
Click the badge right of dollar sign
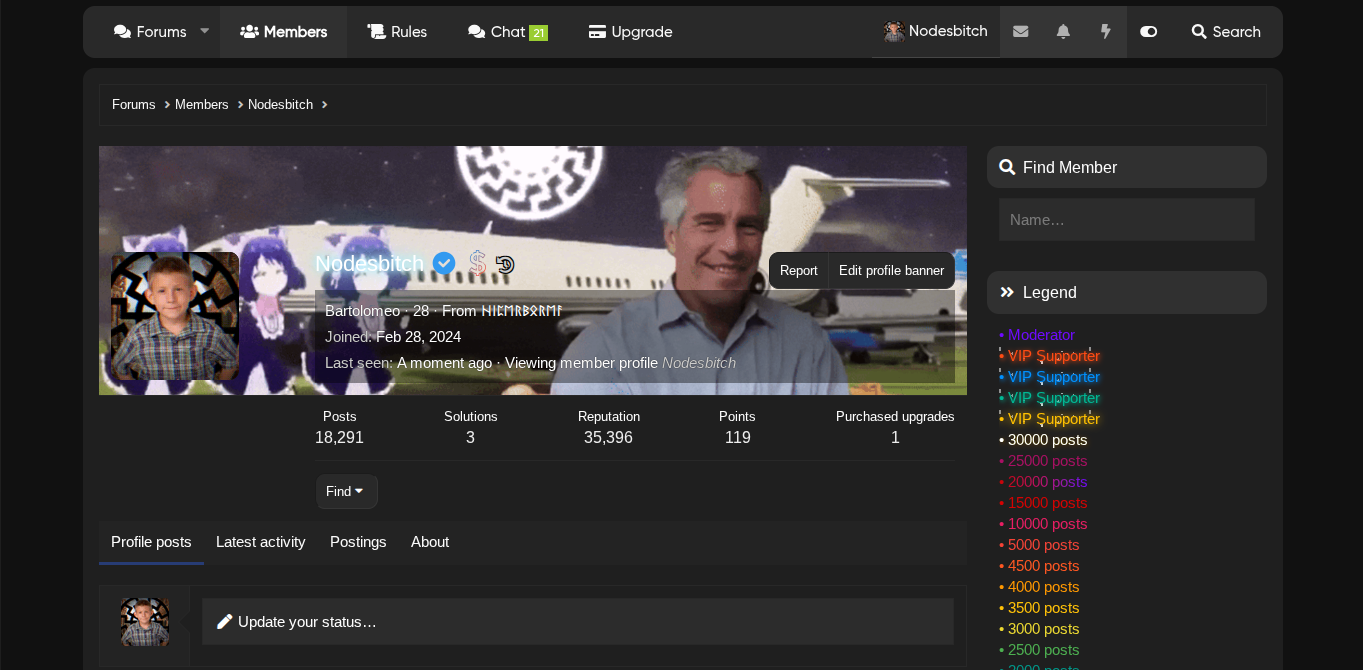point(505,264)
